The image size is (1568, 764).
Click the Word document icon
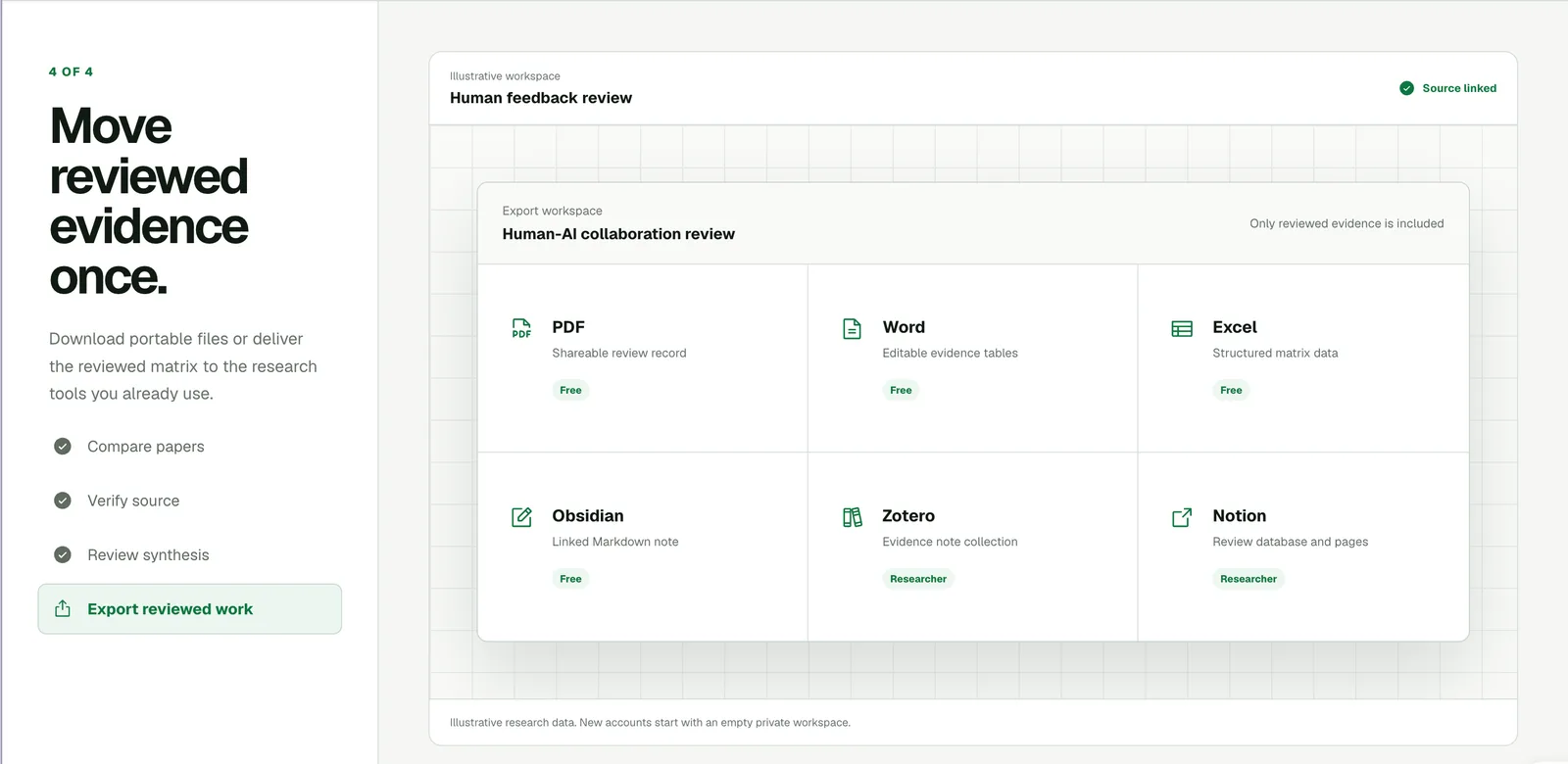[x=852, y=328]
